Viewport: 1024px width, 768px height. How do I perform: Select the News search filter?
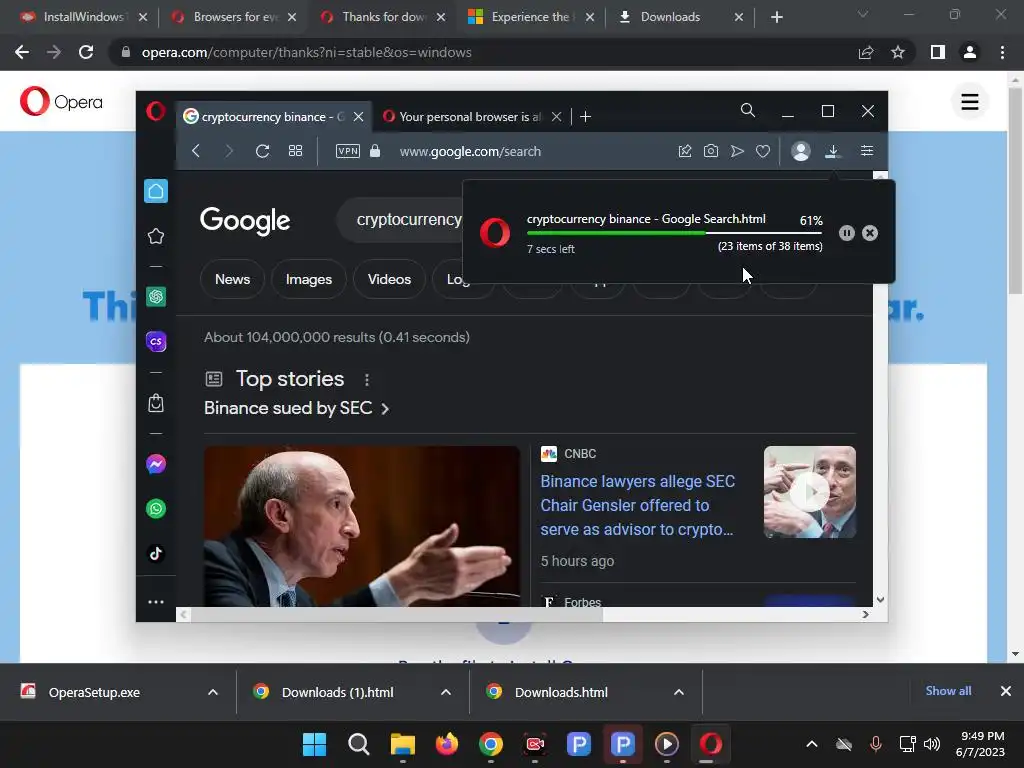point(232,280)
